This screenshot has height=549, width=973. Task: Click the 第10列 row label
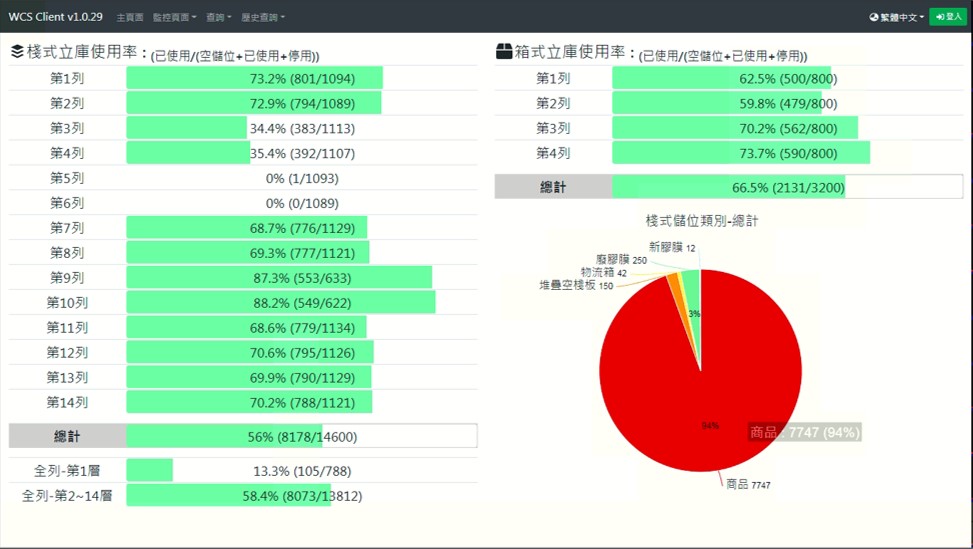tap(67, 303)
